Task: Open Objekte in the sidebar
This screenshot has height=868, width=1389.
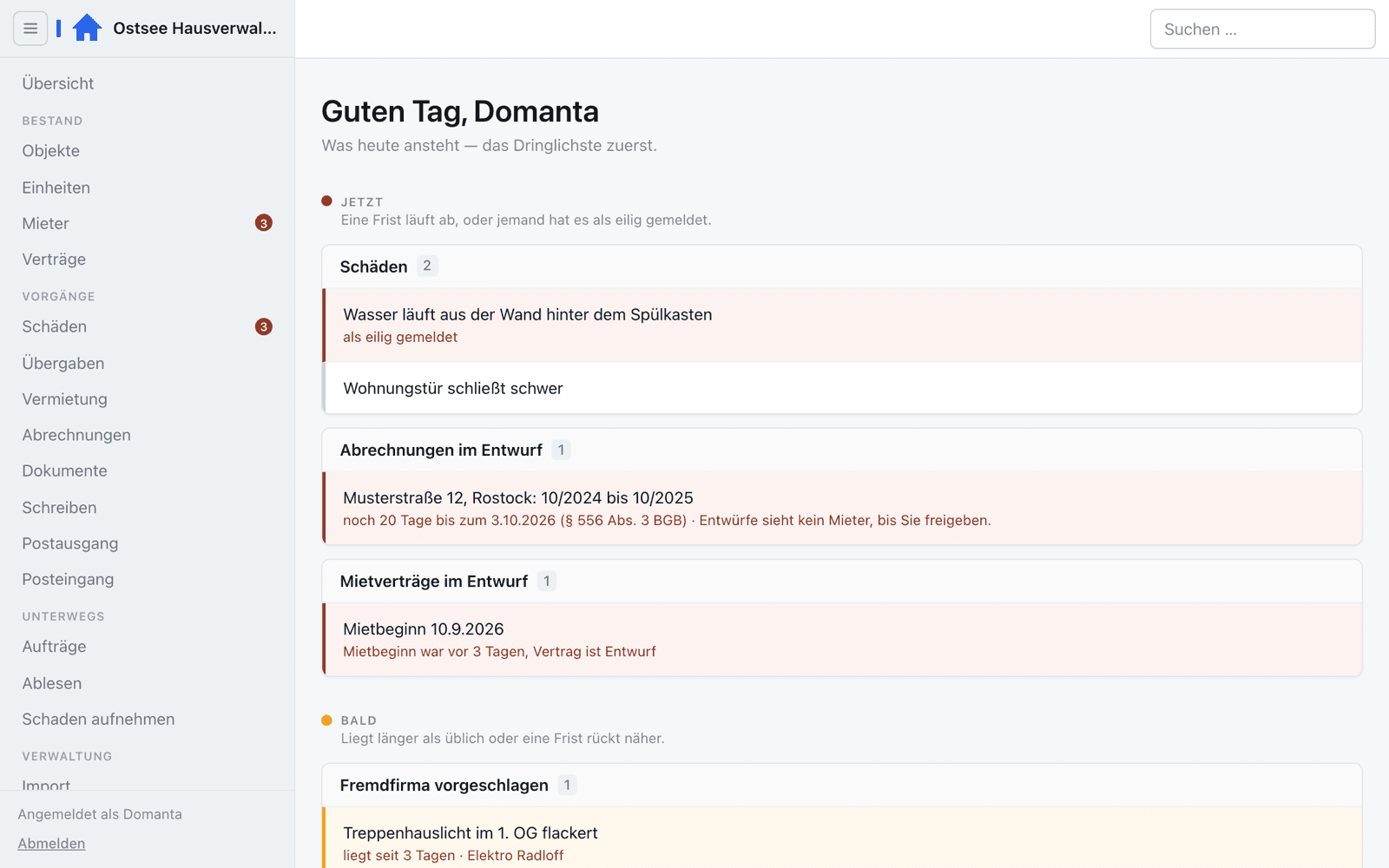Action: pos(51,151)
